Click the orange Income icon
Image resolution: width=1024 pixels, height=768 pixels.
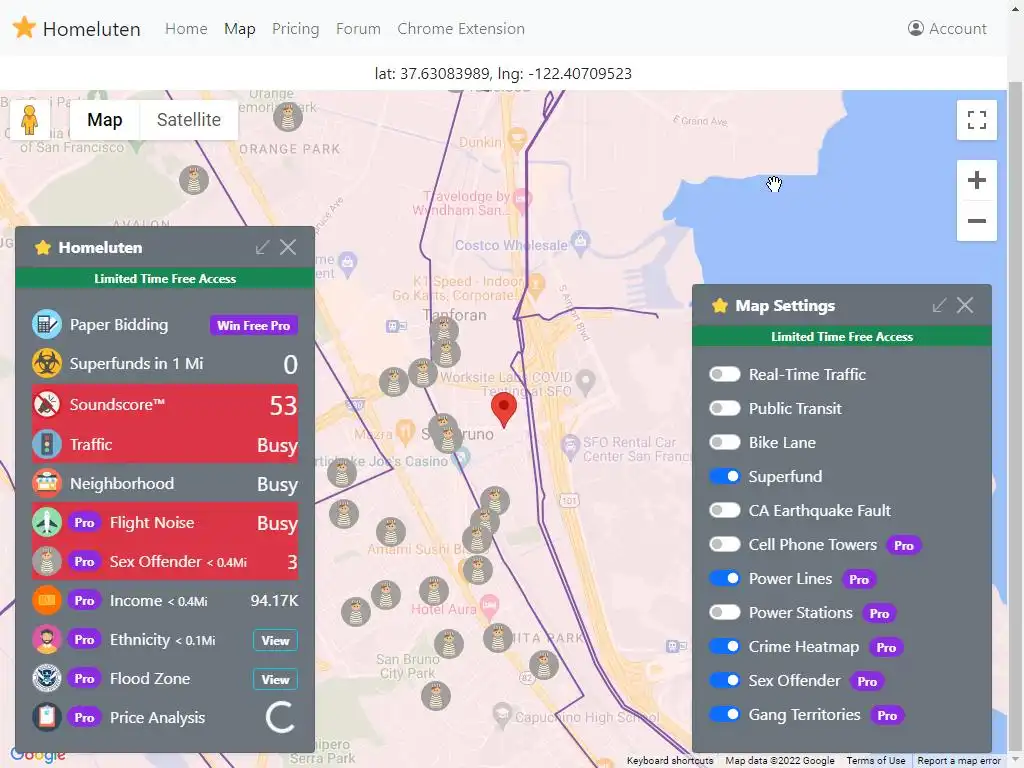[47, 601]
